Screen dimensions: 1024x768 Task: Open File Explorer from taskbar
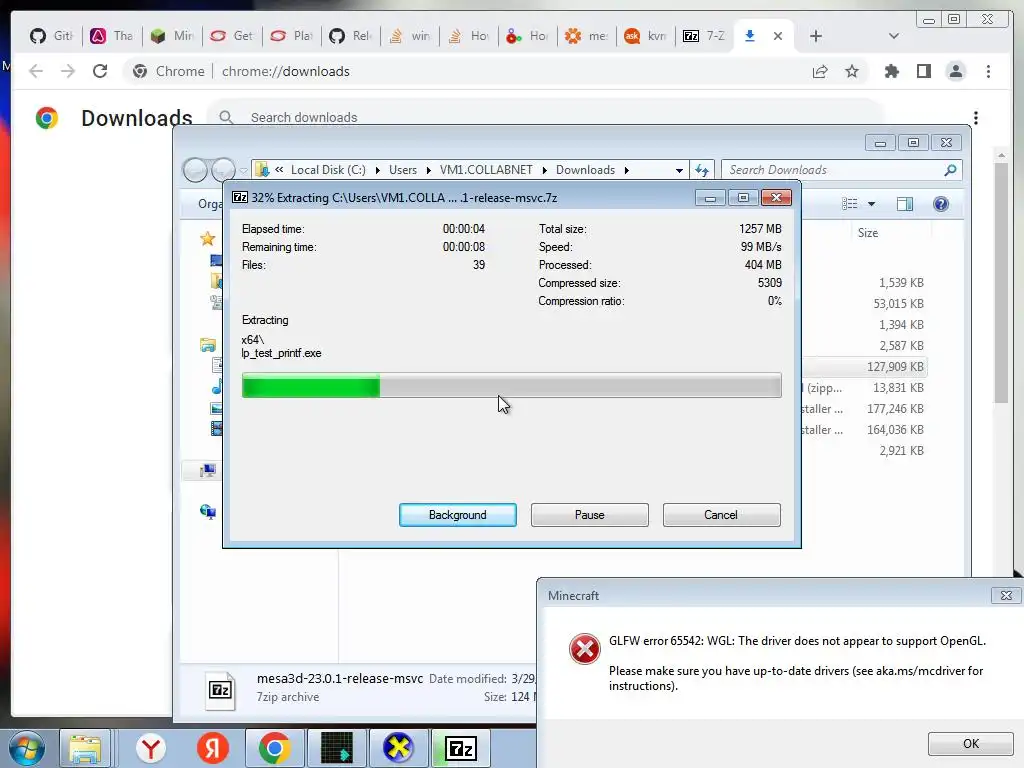point(85,749)
